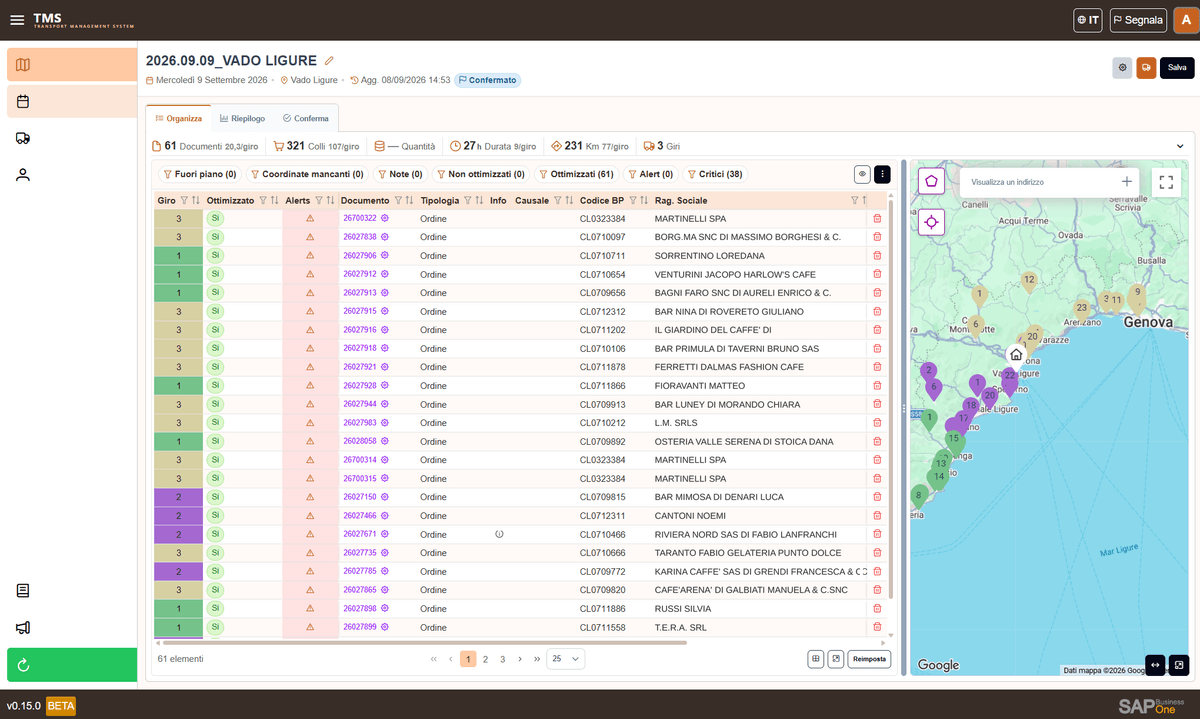Toggle the Ottimizzati (61) filter
The width and height of the screenshot is (1200, 719).
(577, 174)
